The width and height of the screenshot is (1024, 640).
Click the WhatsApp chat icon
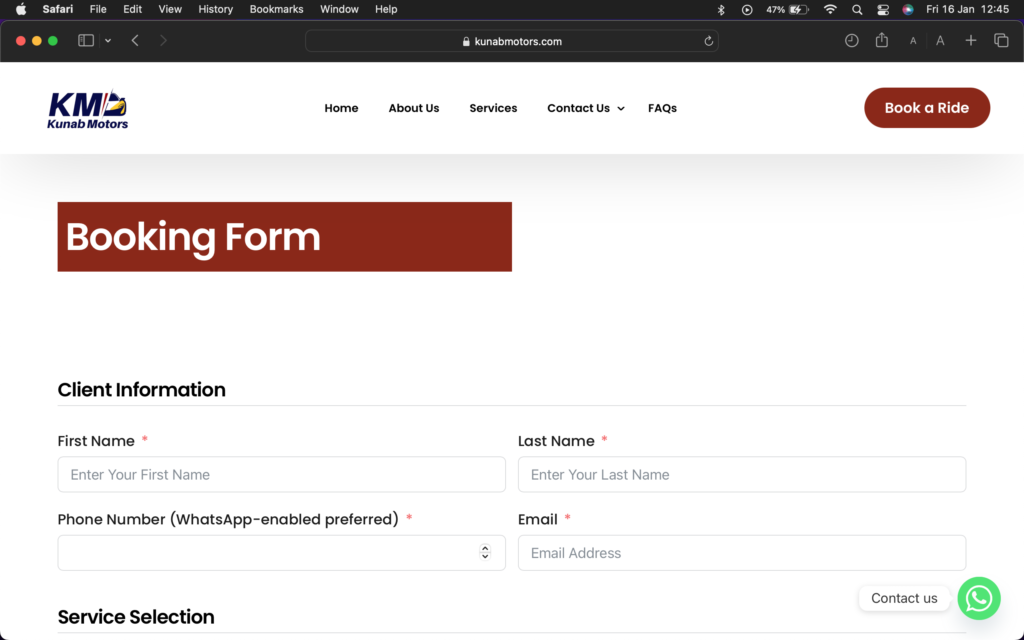point(978,598)
